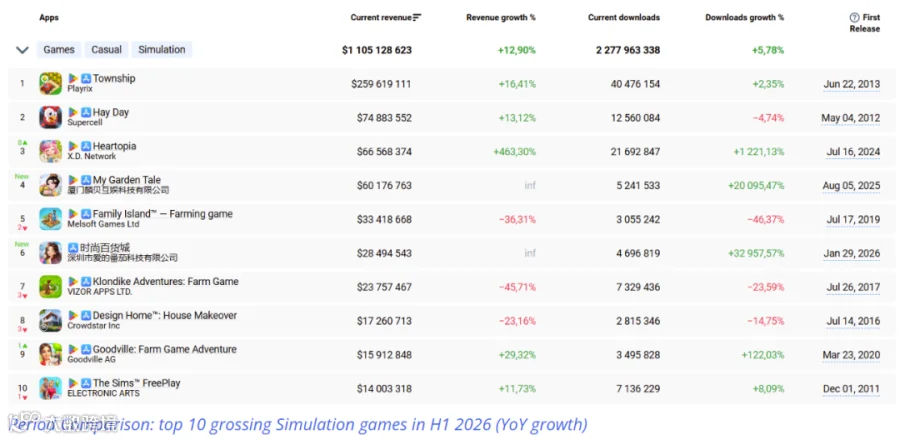Select the Games category tag
Viewport: 900px width, 440px height.
click(59, 50)
